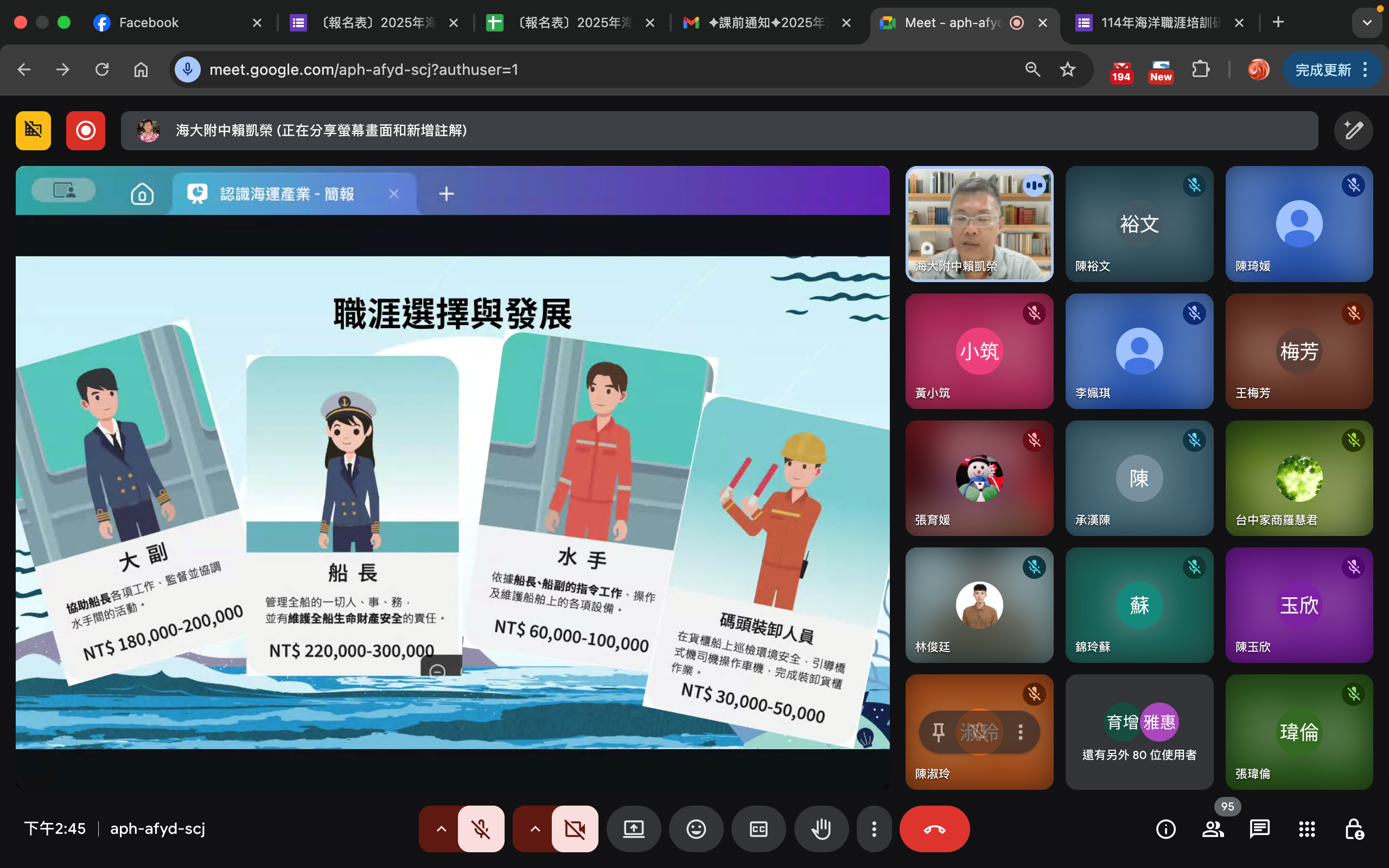
Task: Open the in-call chat panel
Action: 1259,828
